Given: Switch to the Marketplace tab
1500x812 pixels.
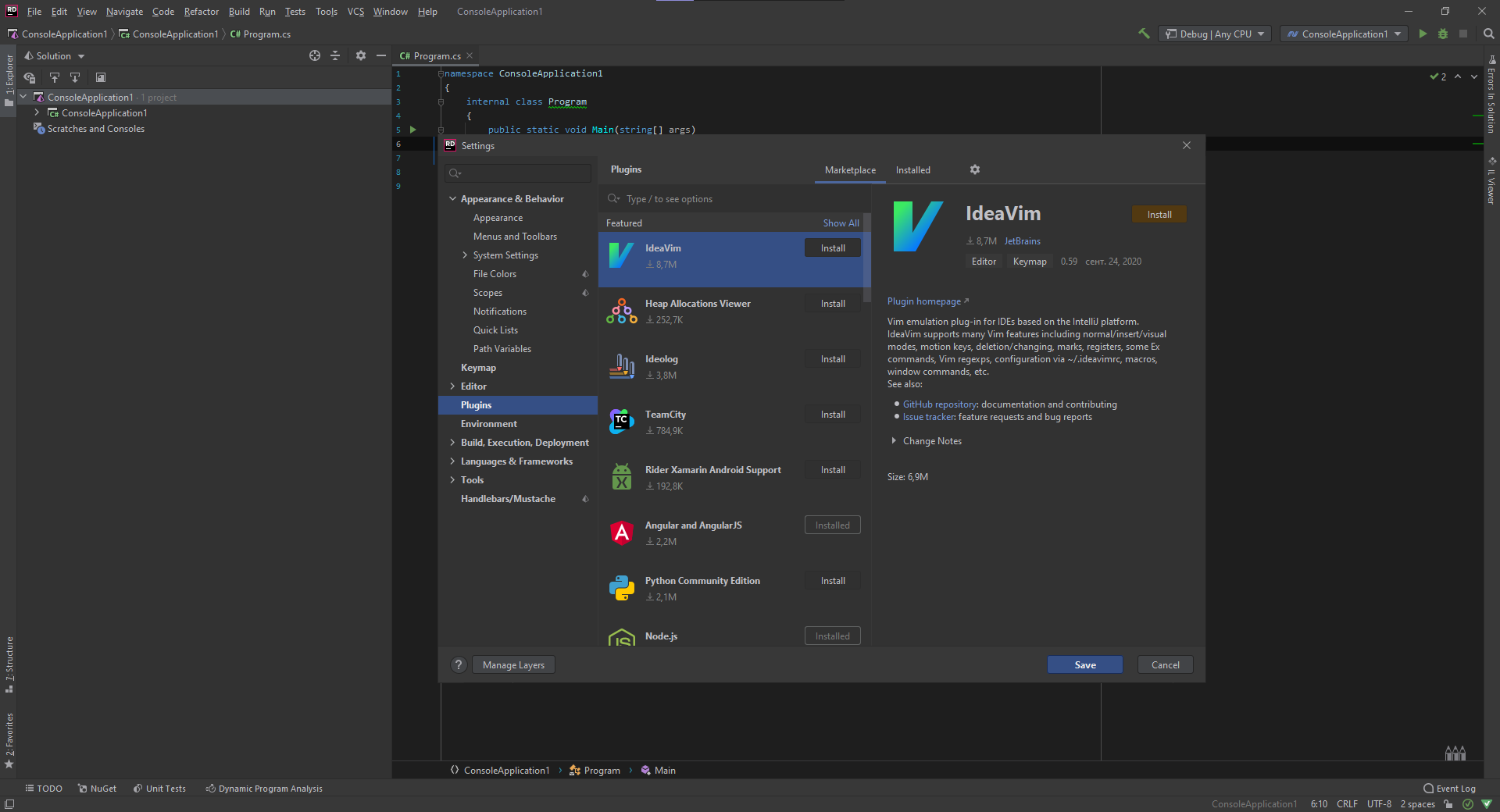Looking at the screenshot, I should pyautogui.click(x=850, y=170).
